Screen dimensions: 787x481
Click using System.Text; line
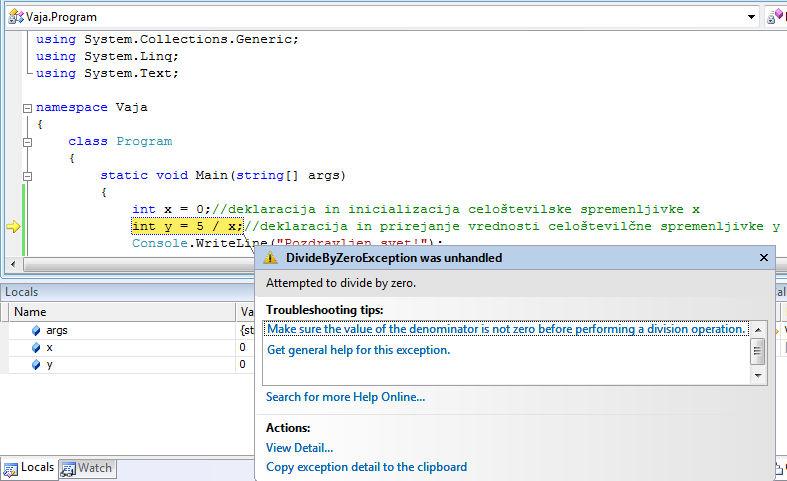pyautogui.click(x=107, y=73)
